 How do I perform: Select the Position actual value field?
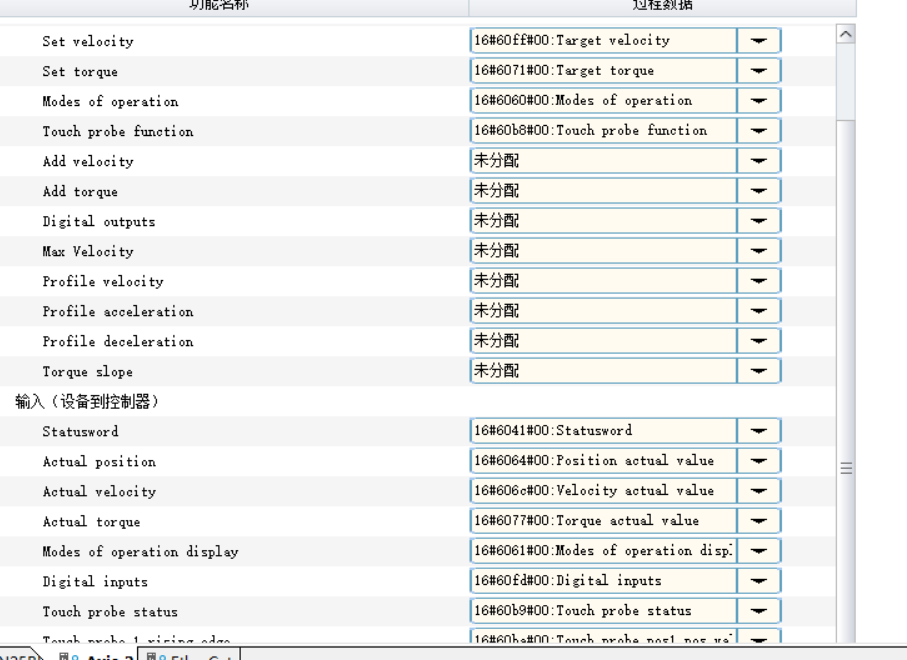603,461
